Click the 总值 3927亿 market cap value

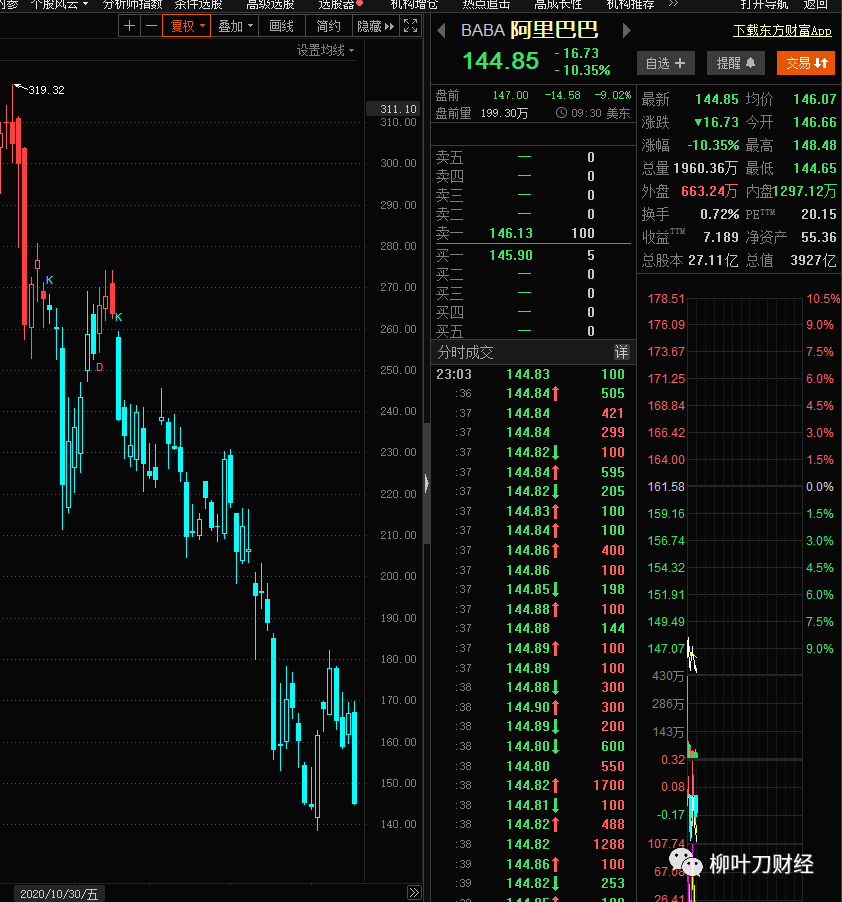click(813, 260)
